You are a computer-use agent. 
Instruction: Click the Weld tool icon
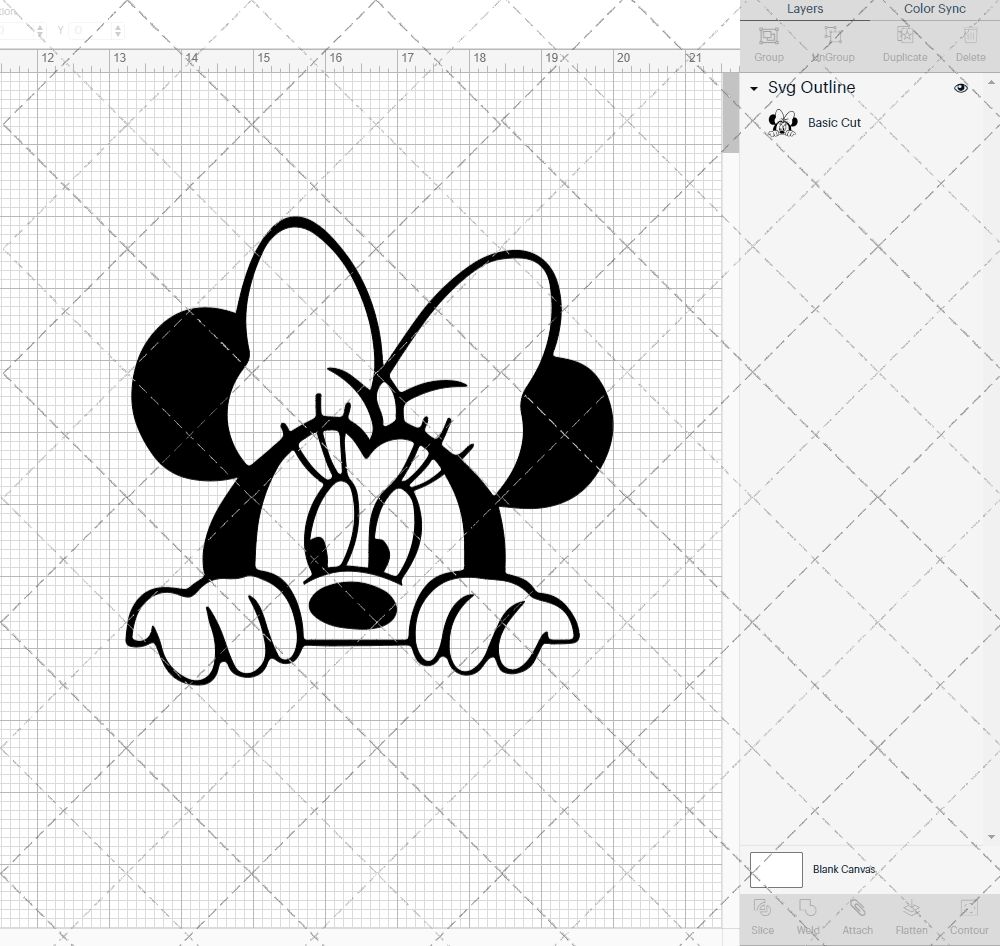click(807, 908)
